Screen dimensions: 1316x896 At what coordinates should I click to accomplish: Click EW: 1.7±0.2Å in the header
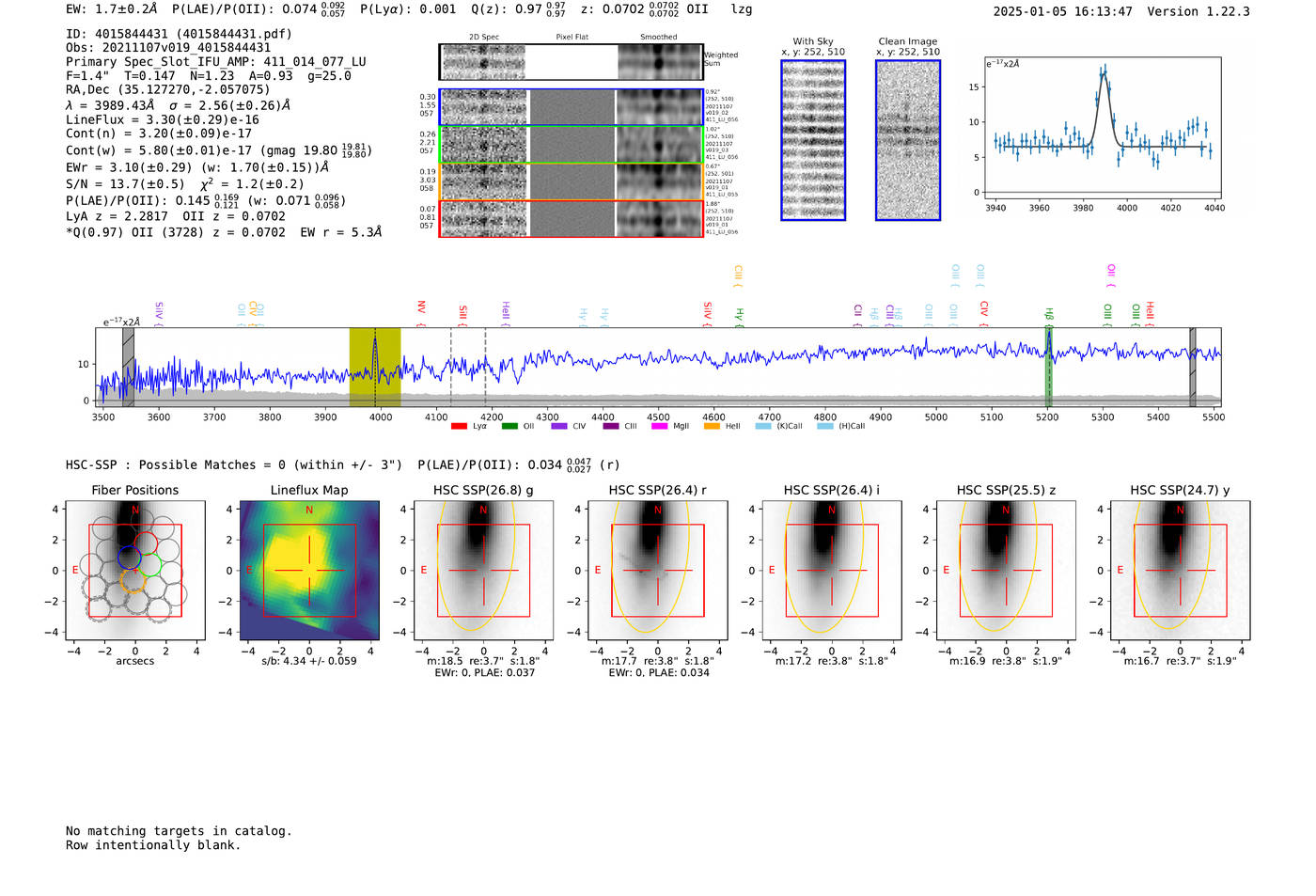pos(112,9)
